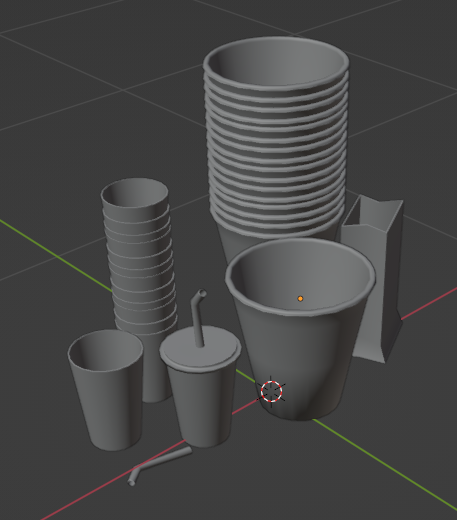Viewport: 457px width, 520px height.
Task: Select the bent straw in the lidded cup
Action: 198,318
